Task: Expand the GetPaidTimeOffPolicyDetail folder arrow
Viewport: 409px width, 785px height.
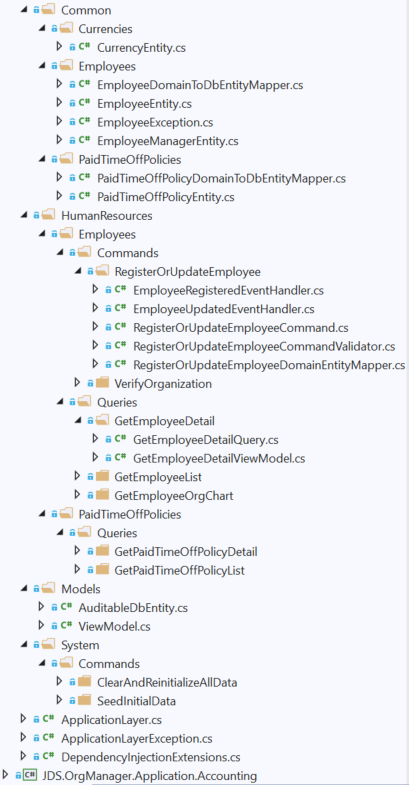Action: pos(78,552)
